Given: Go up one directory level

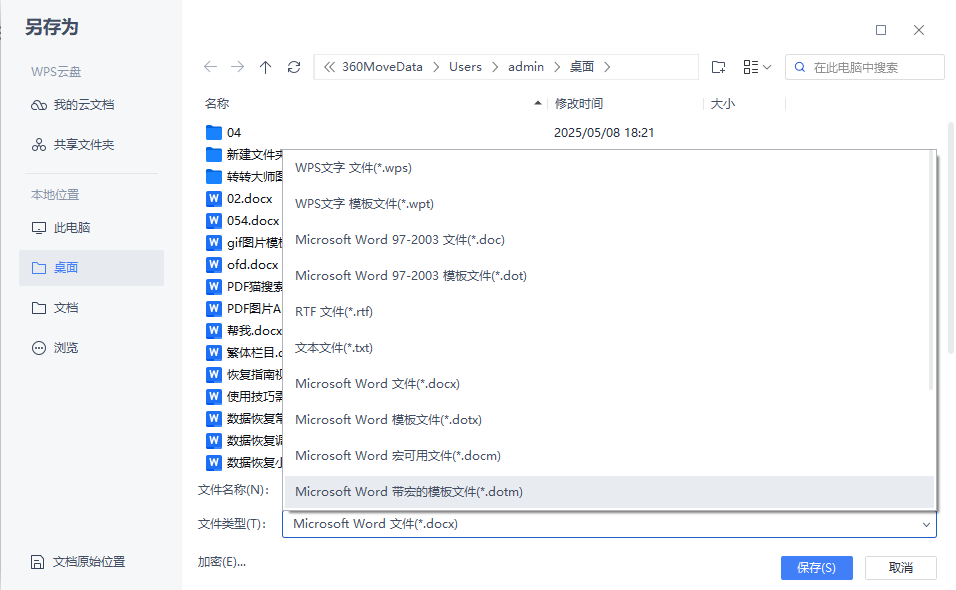Looking at the screenshot, I should coord(265,66).
